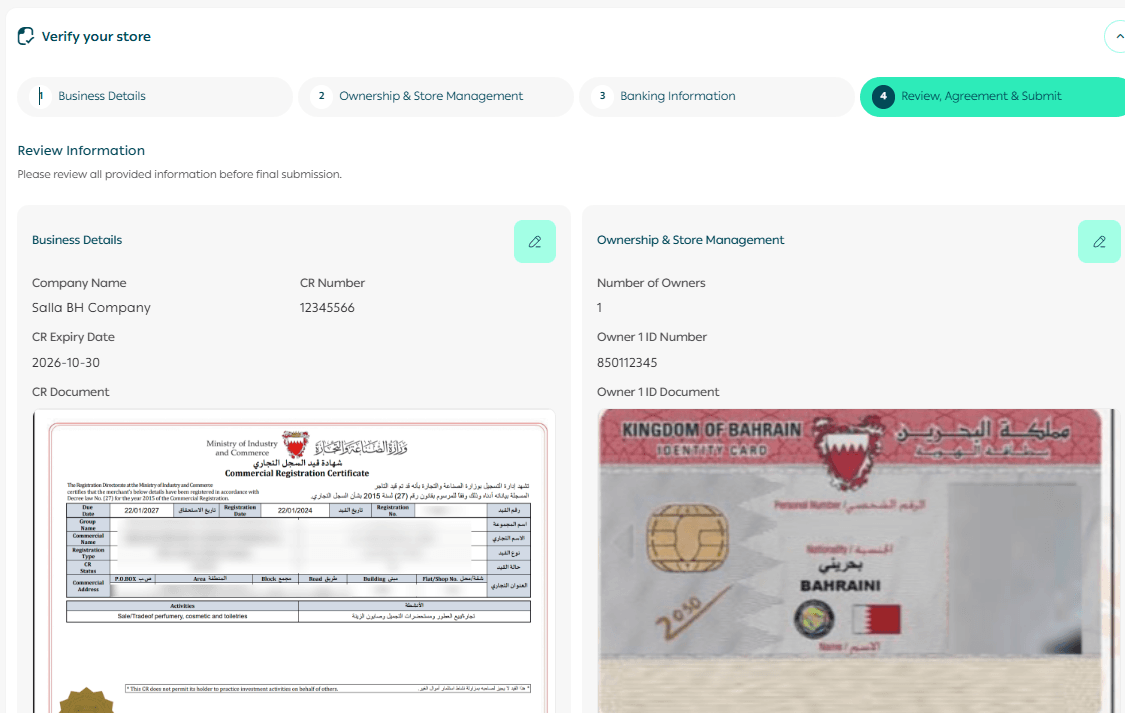Switch to Banking Information step
The height and width of the screenshot is (713, 1125).
(x=717, y=96)
